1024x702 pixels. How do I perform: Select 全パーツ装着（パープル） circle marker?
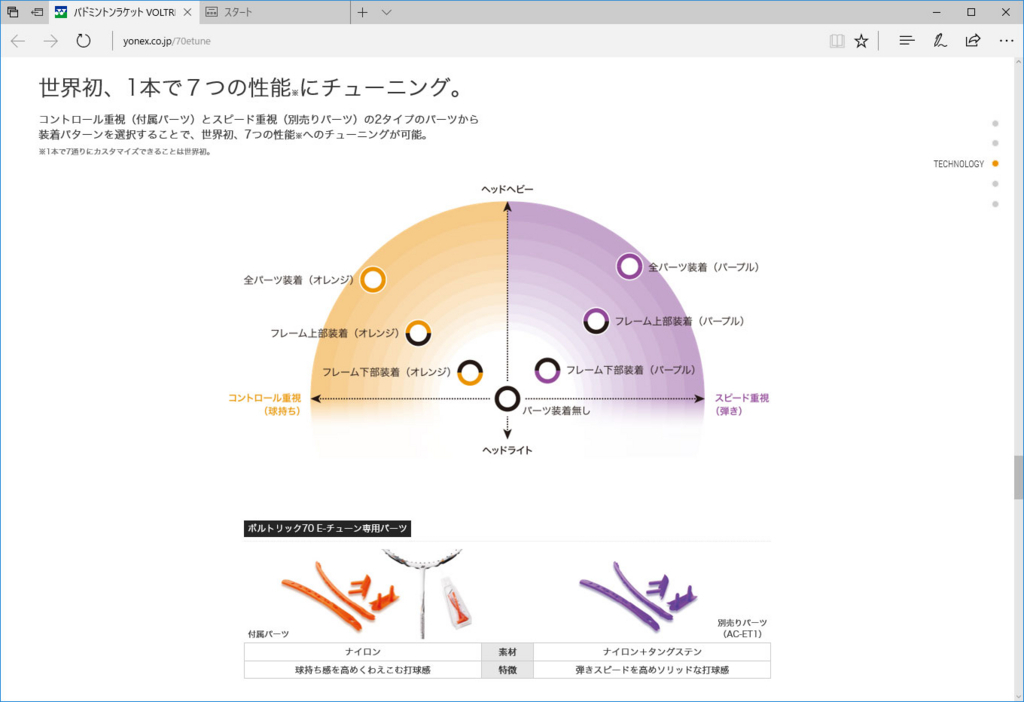point(630,266)
